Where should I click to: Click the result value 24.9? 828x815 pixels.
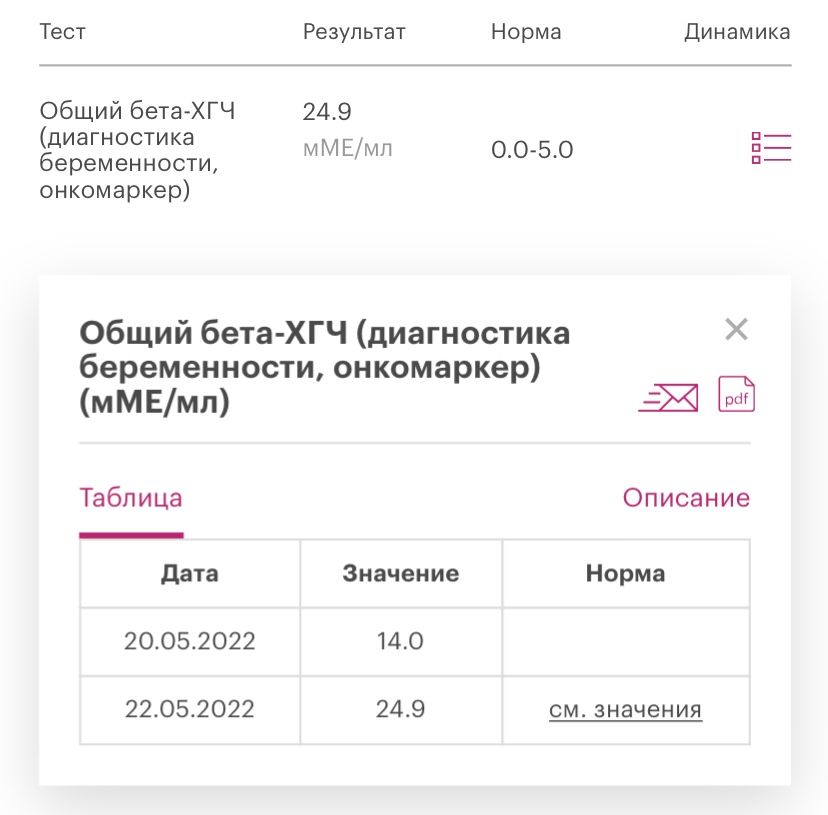[327, 111]
